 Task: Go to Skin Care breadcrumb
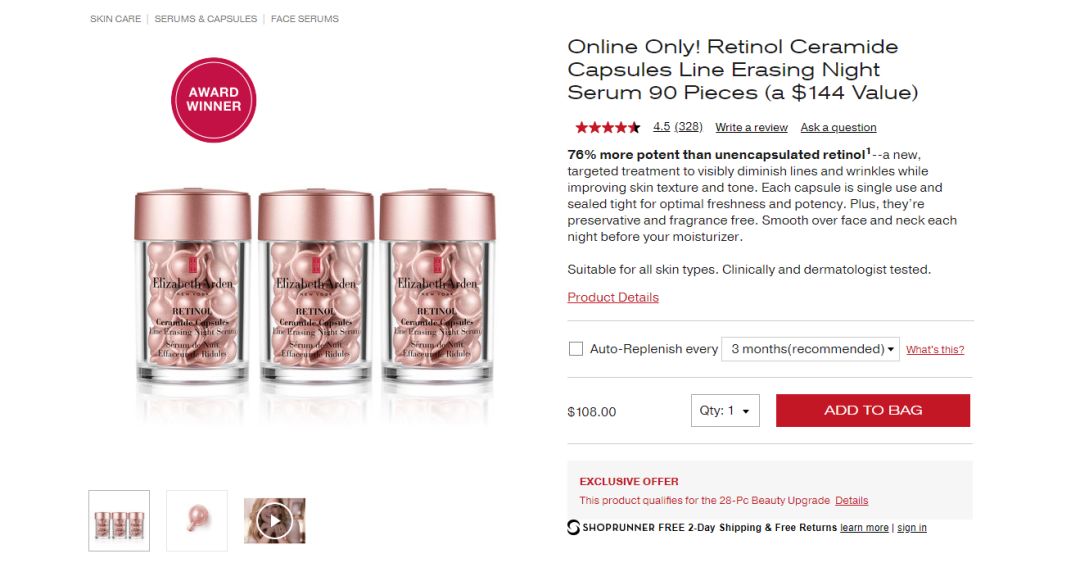[116, 19]
